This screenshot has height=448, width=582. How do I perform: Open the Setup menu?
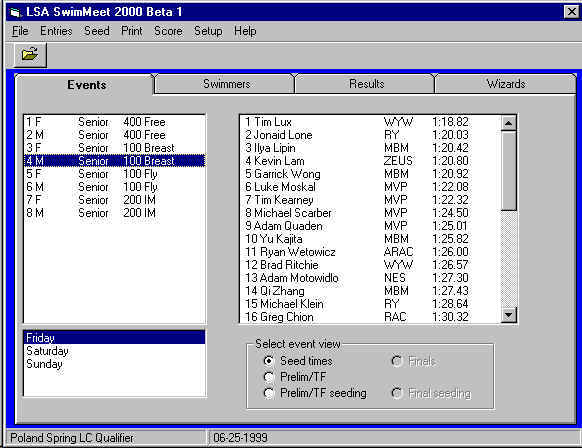pyautogui.click(x=208, y=31)
